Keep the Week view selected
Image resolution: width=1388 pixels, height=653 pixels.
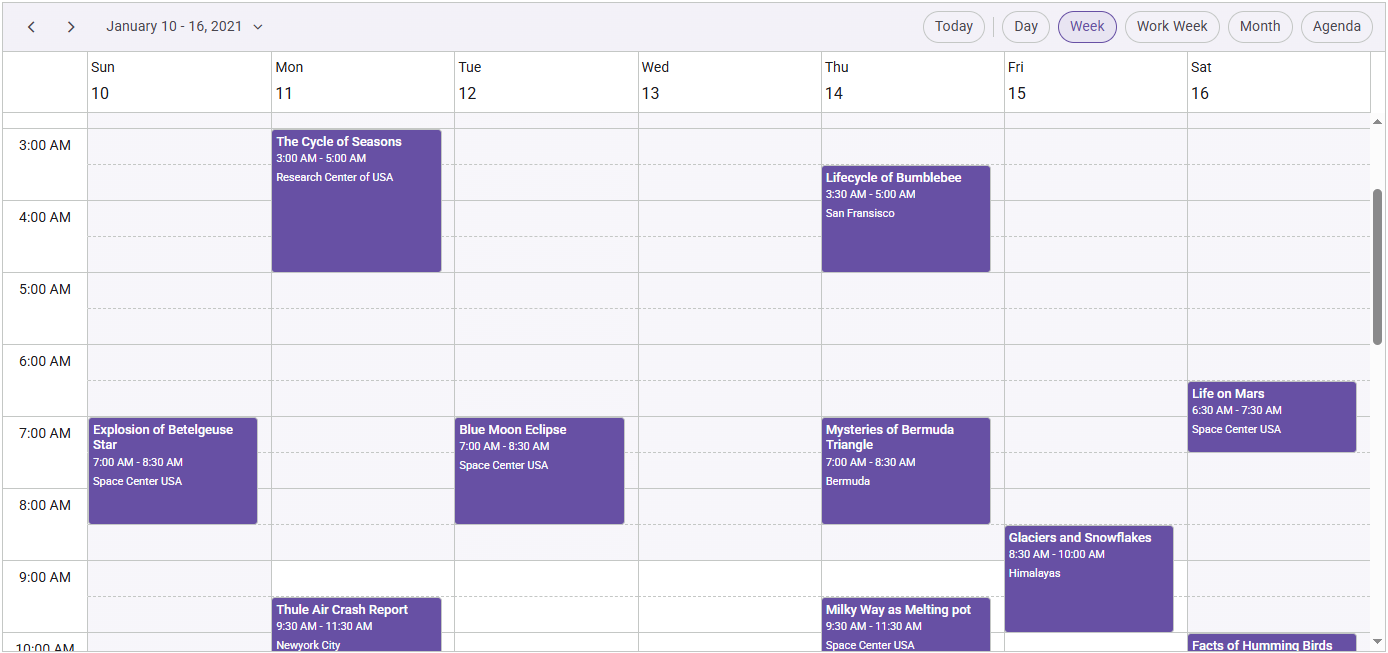click(x=1087, y=26)
